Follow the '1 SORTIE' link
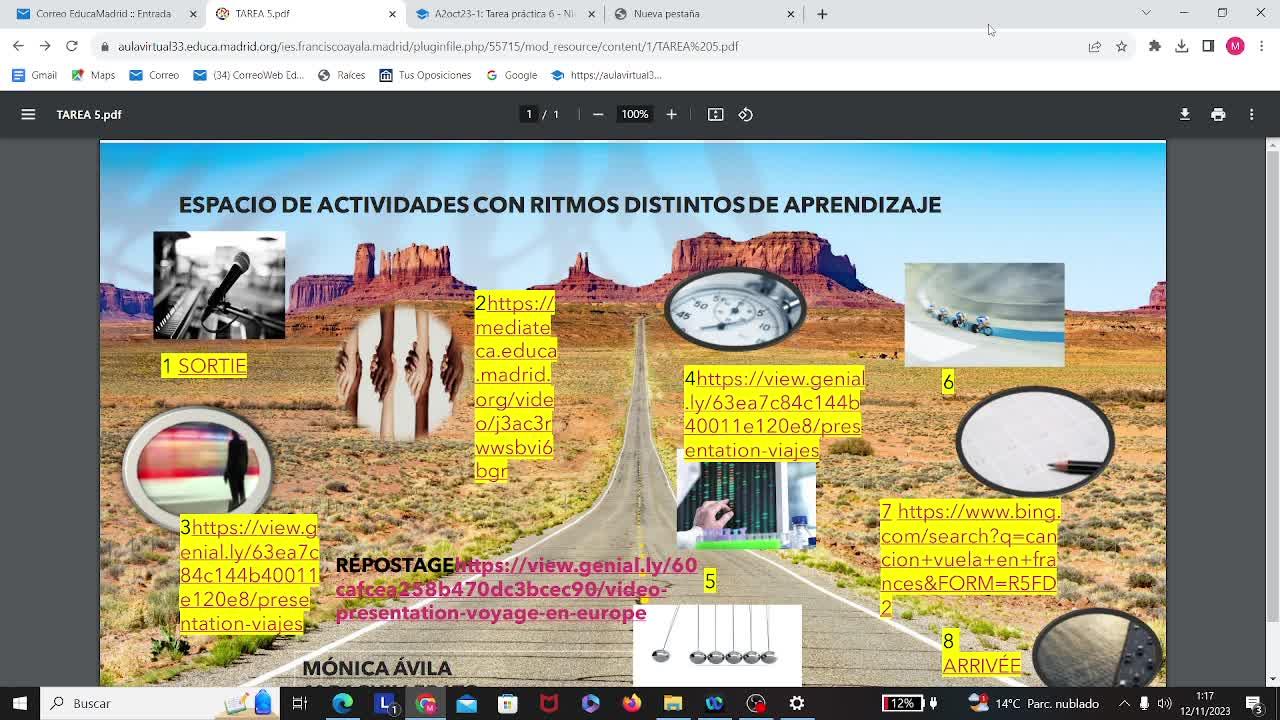1280x720 pixels. pyautogui.click(x=212, y=366)
